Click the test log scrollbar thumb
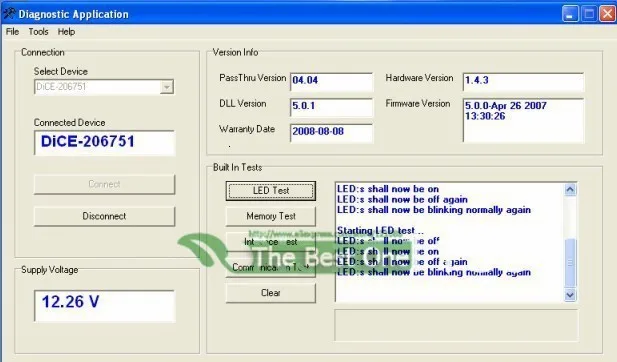The image size is (617, 362). 570,262
